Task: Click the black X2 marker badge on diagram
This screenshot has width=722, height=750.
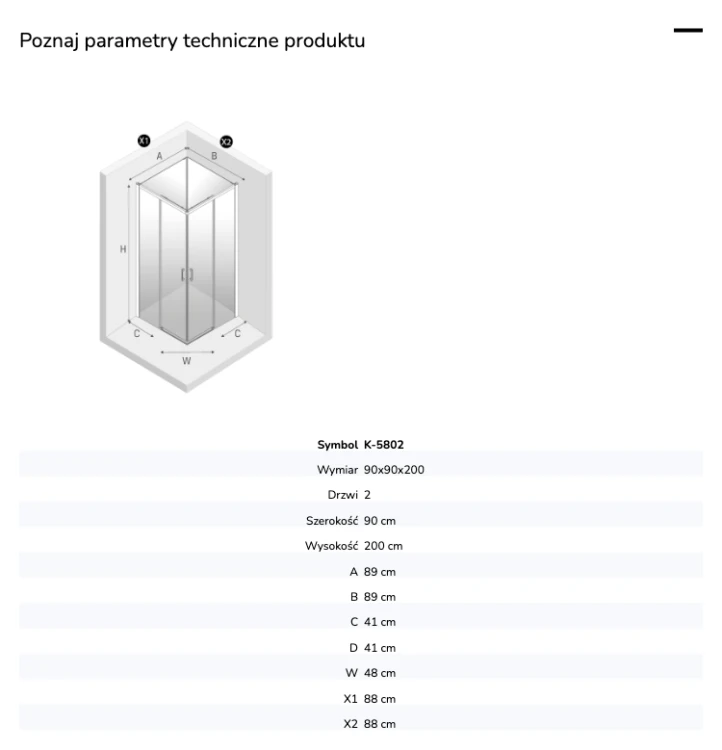Action: tap(226, 142)
